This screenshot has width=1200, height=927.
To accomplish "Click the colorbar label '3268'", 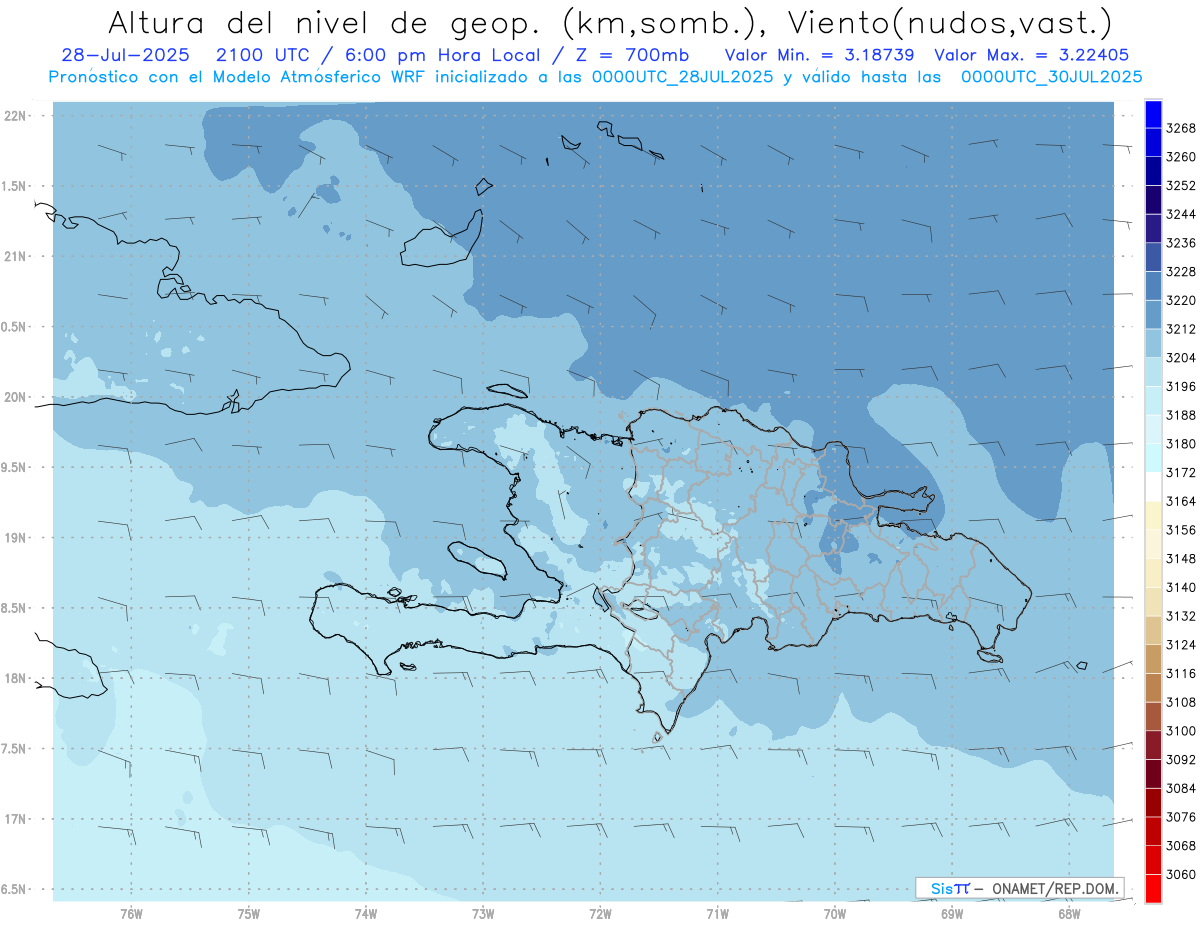I will [1180, 128].
